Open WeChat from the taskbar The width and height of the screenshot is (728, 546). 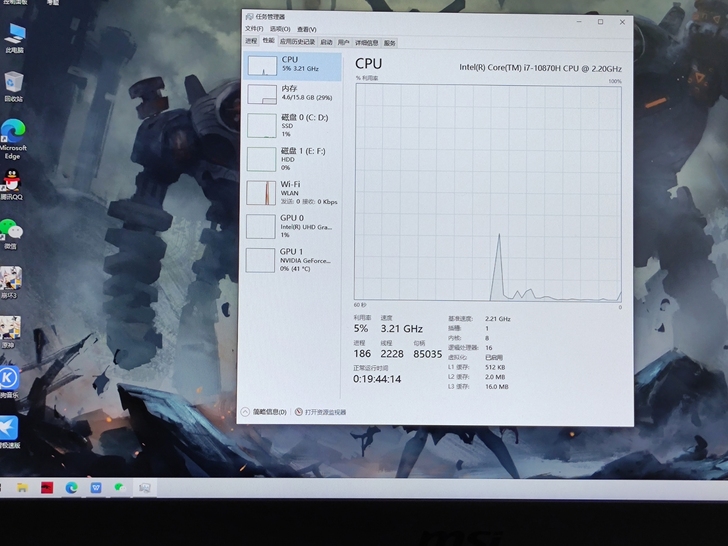coord(120,488)
